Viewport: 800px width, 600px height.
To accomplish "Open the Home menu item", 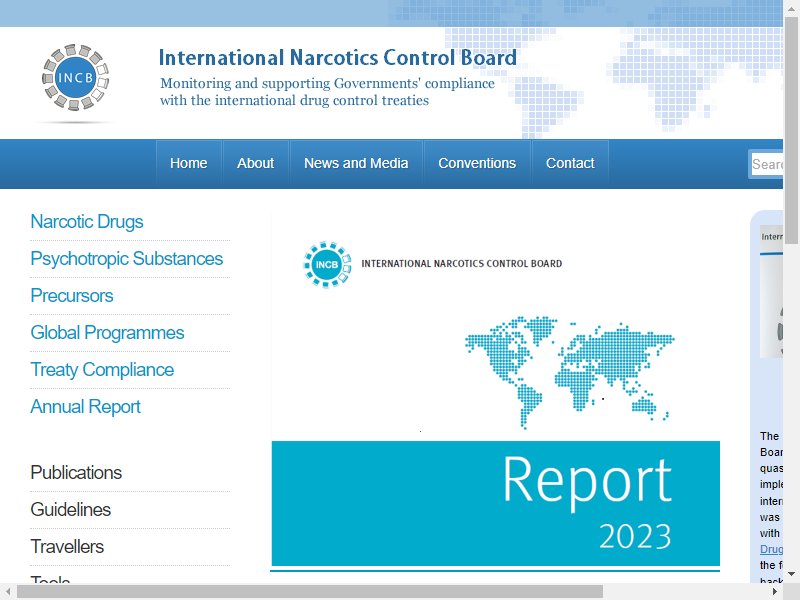I will coord(189,163).
